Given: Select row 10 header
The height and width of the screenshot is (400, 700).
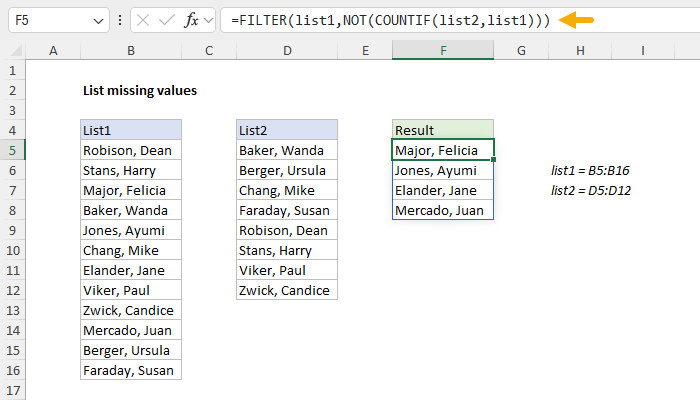Looking at the screenshot, I should click(12, 250).
